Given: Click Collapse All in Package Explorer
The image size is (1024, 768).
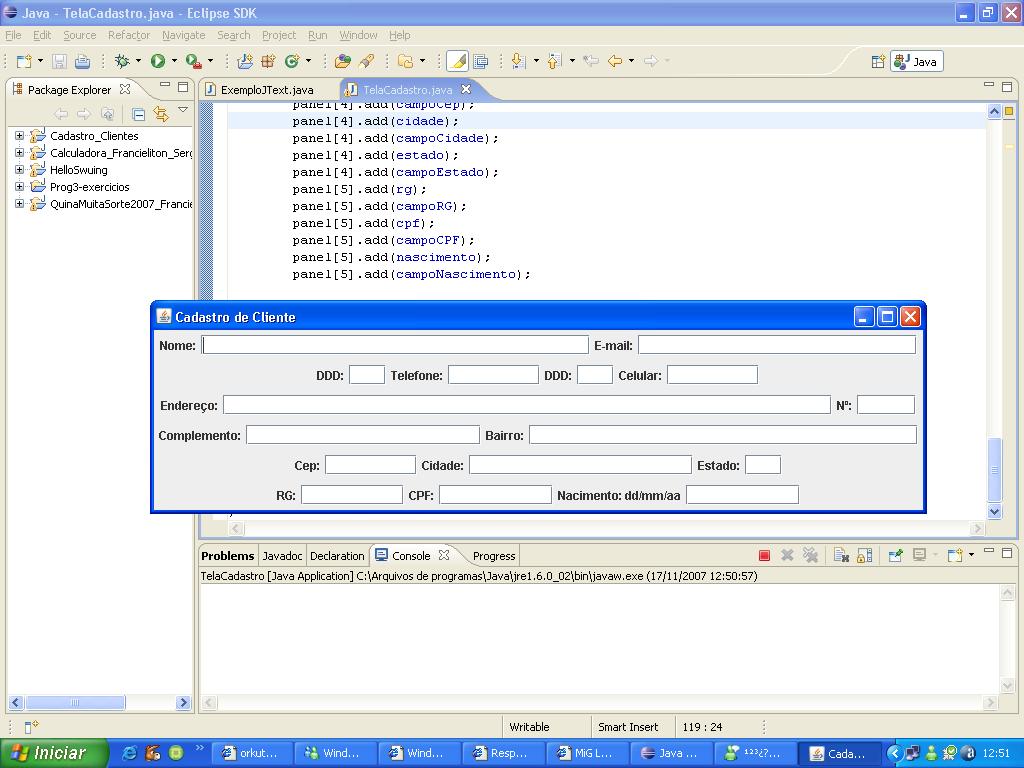Looking at the screenshot, I should click(139, 114).
